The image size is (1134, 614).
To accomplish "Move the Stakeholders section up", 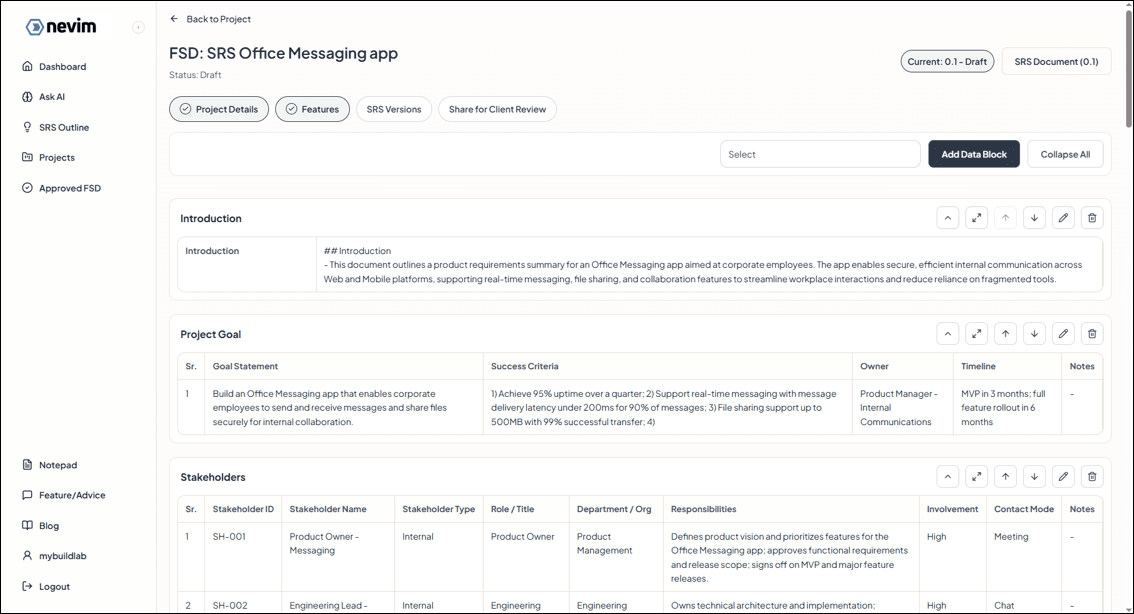I will pyautogui.click(x=1005, y=477).
